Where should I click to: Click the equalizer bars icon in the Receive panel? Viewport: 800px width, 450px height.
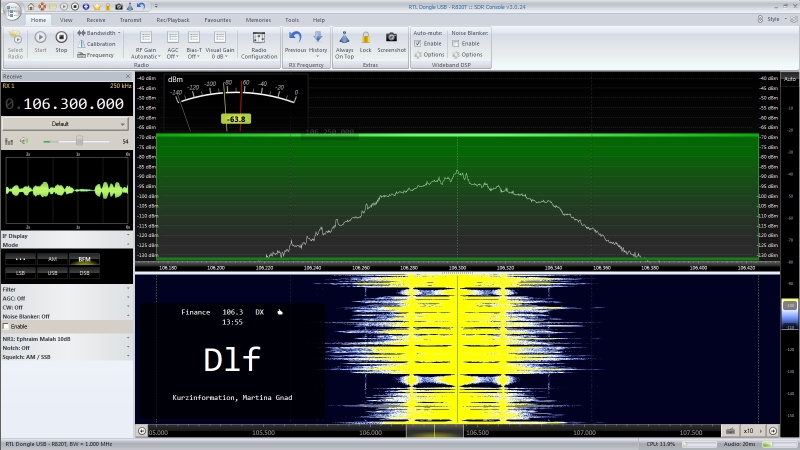[9, 141]
